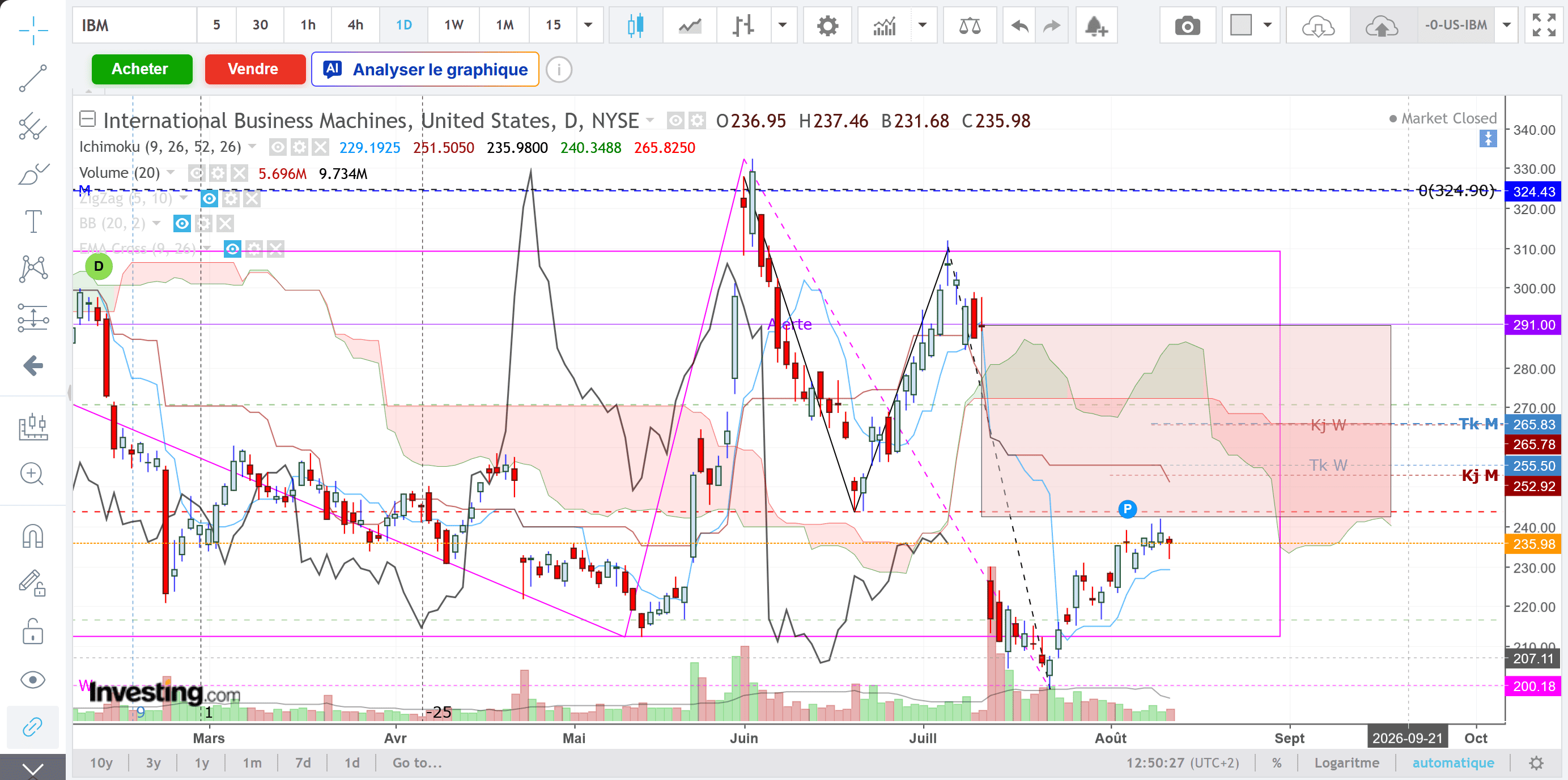The image size is (1568, 780).
Task: Remove the Ichimoku indicator
Action: (320, 147)
